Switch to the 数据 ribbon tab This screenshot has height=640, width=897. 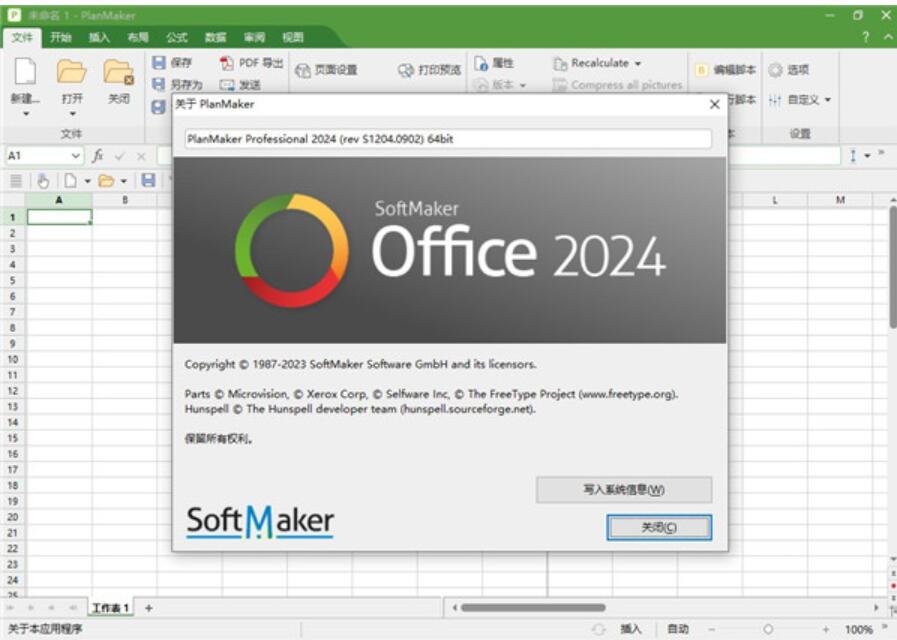(216, 38)
